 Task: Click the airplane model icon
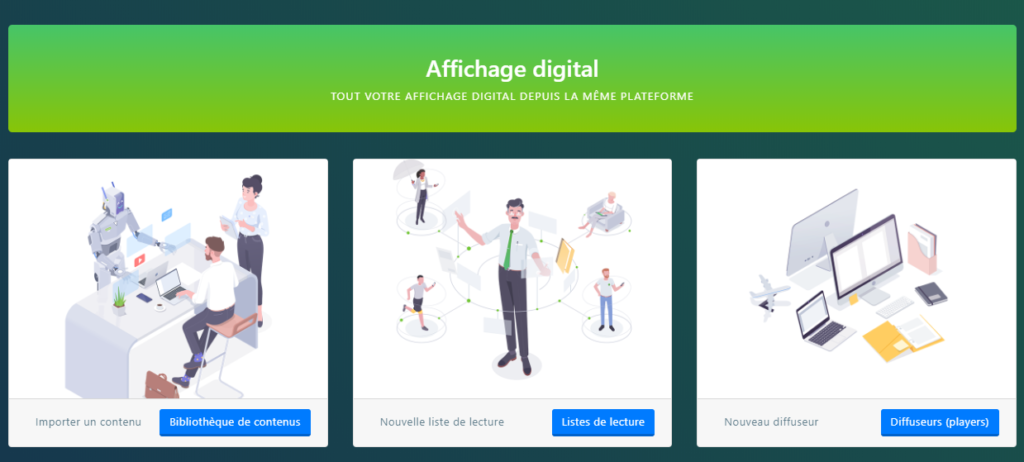pos(769,296)
